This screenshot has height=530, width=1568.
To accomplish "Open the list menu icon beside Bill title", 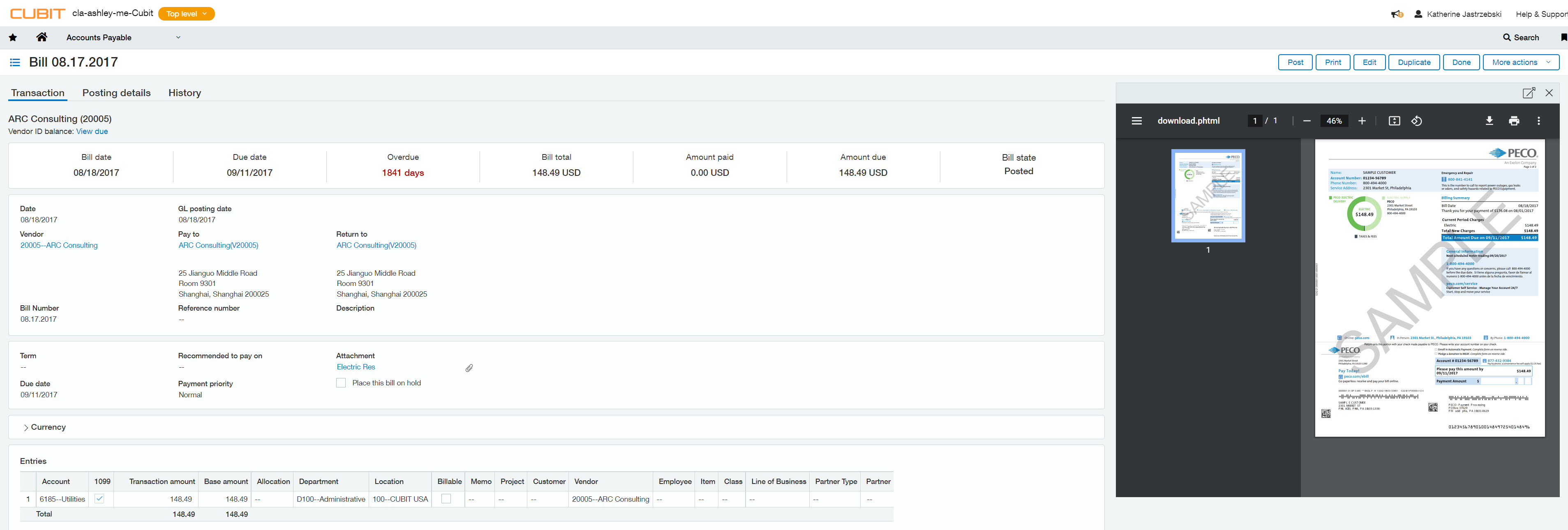I will tap(15, 63).
